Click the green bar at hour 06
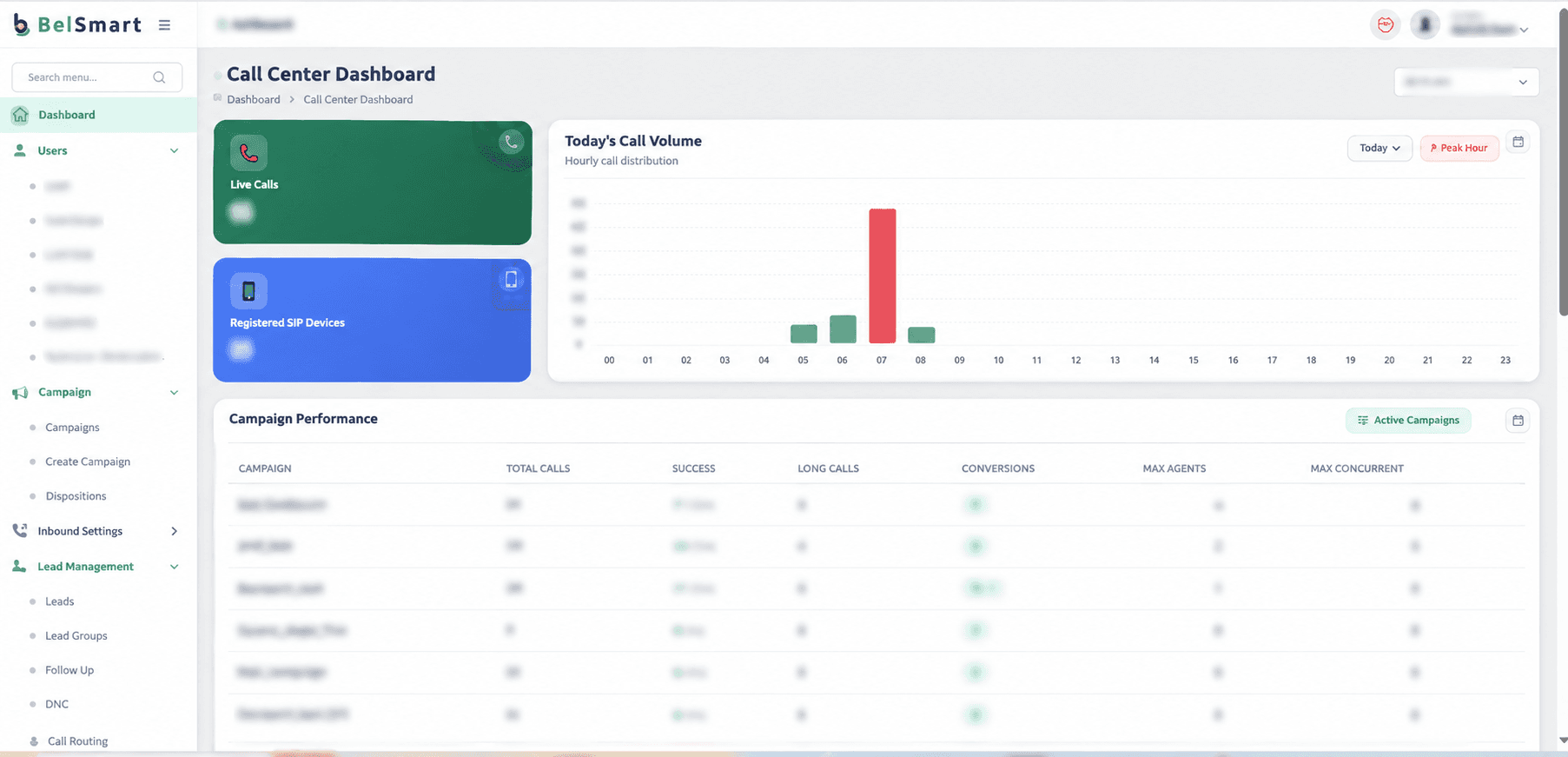The height and width of the screenshot is (757, 1568). (x=843, y=329)
